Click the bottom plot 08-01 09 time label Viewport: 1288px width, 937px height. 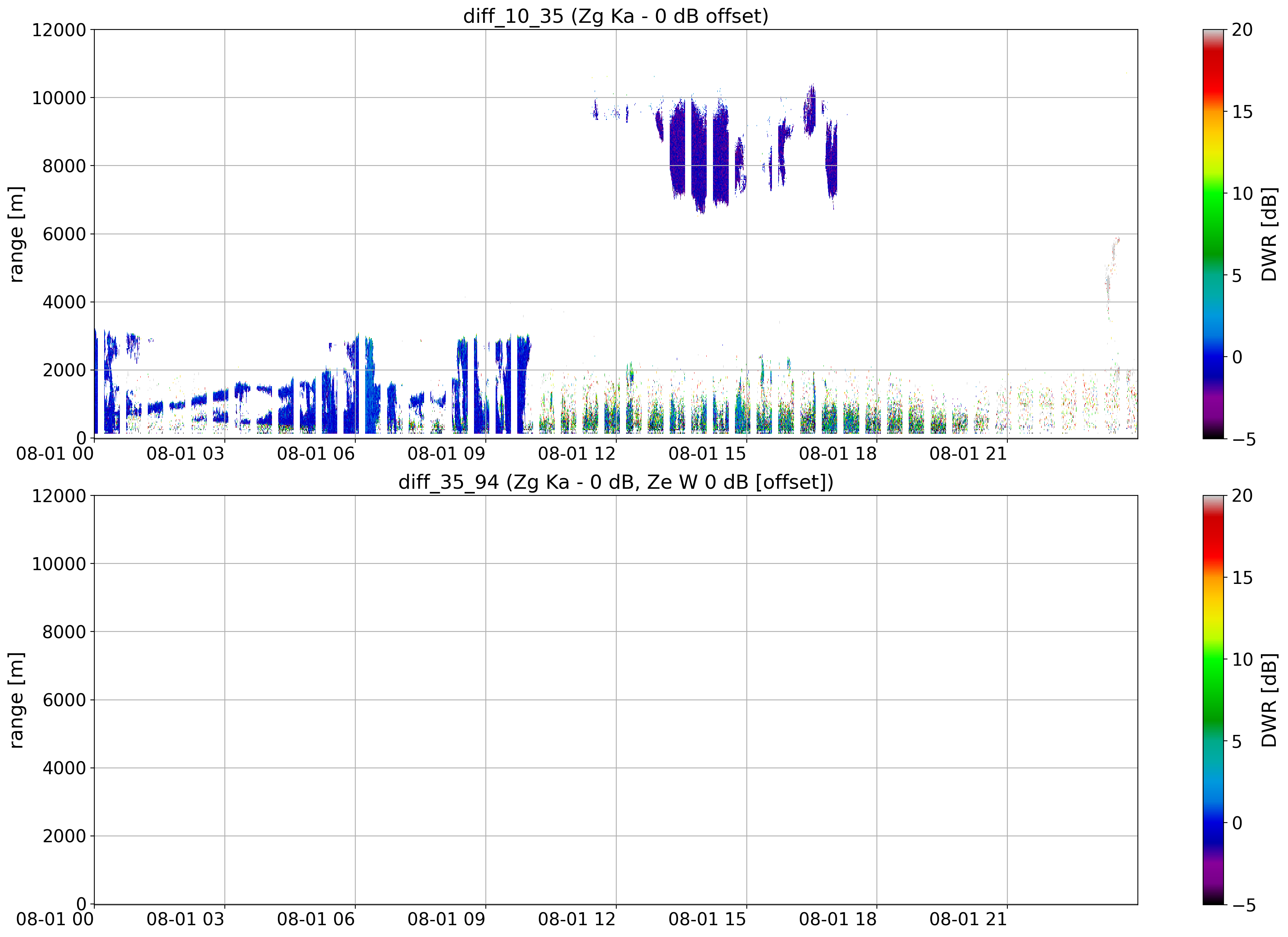(446, 919)
